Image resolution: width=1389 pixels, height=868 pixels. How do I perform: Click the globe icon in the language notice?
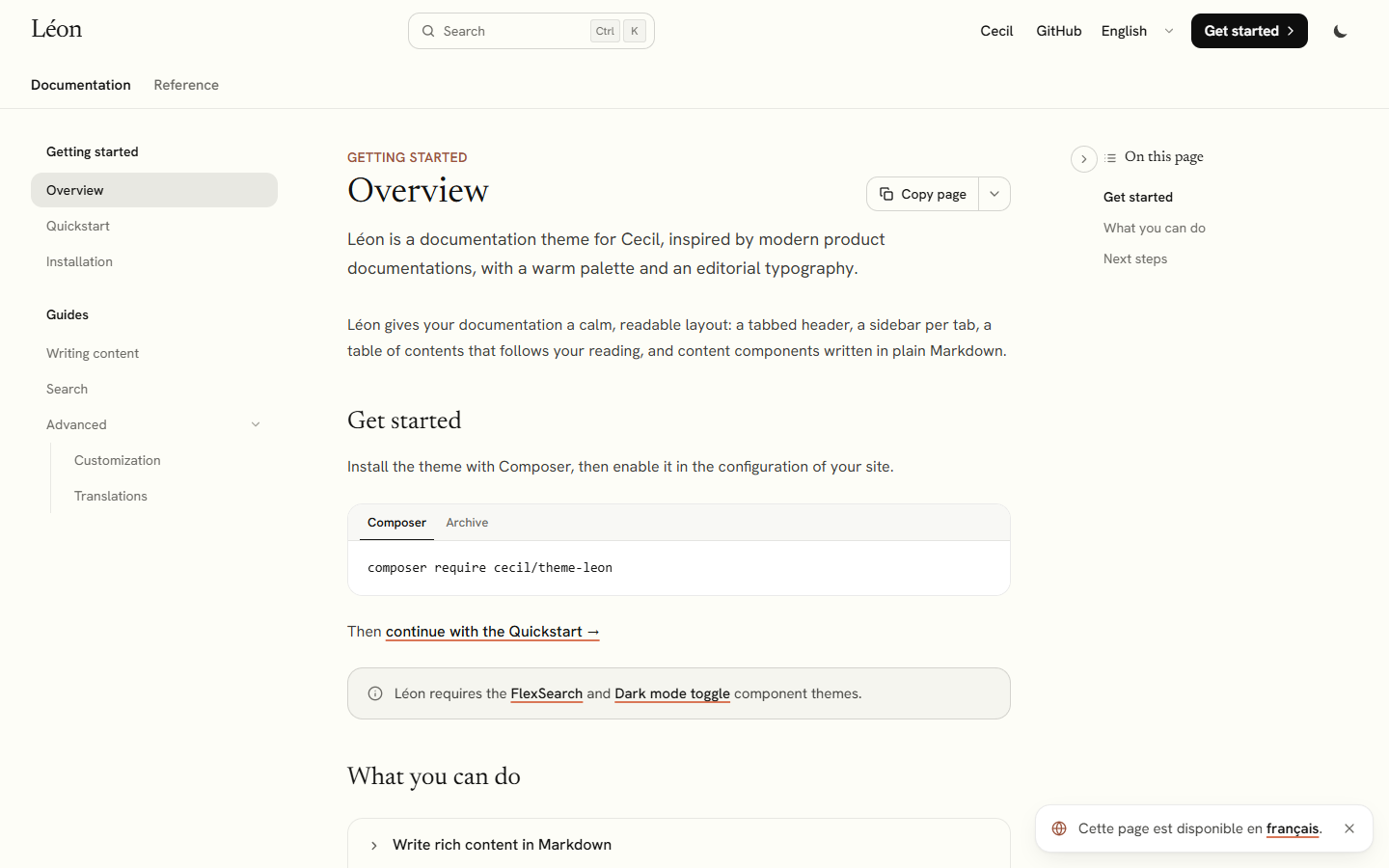(x=1059, y=828)
